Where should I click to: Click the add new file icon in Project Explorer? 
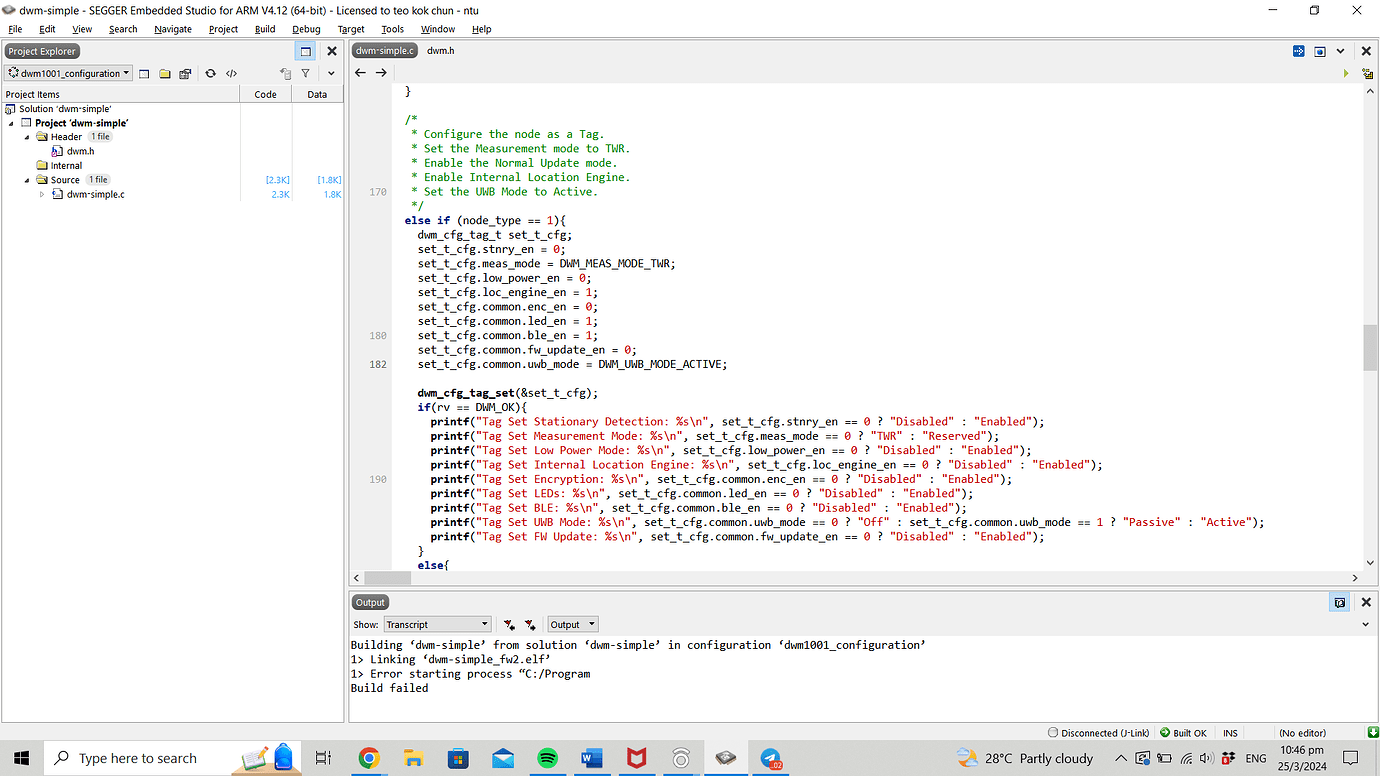(144, 73)
